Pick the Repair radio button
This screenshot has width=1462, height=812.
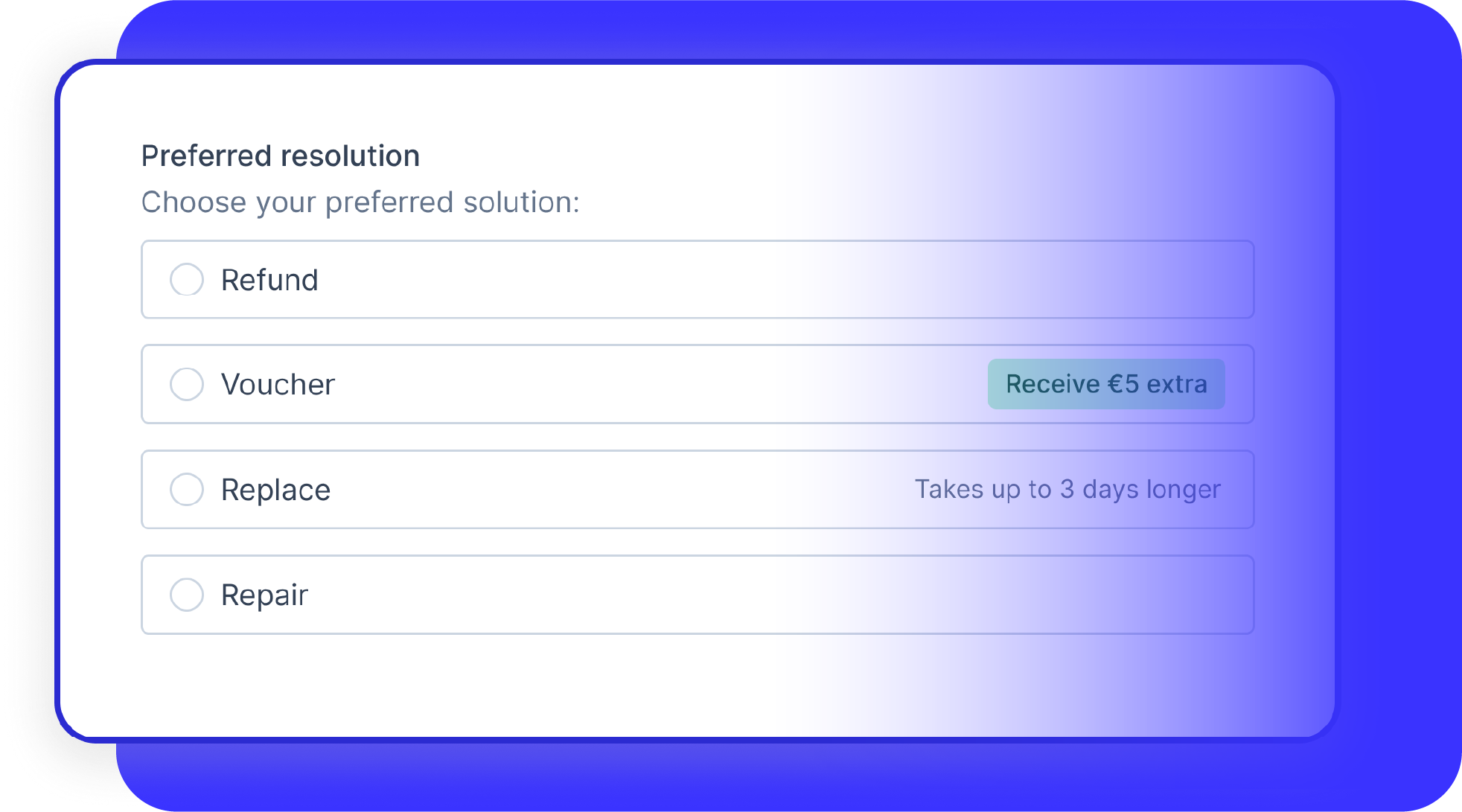click(x=187, y=595)
